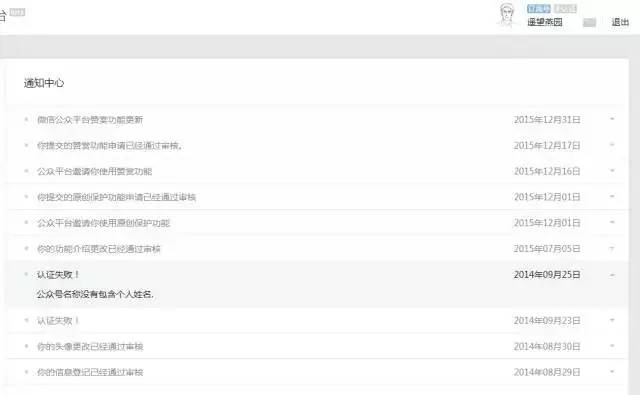Screen dimensions: 640x395
Task: Expand the 2014年09月23日 notification arrow
Action: (x=612, y=320)
